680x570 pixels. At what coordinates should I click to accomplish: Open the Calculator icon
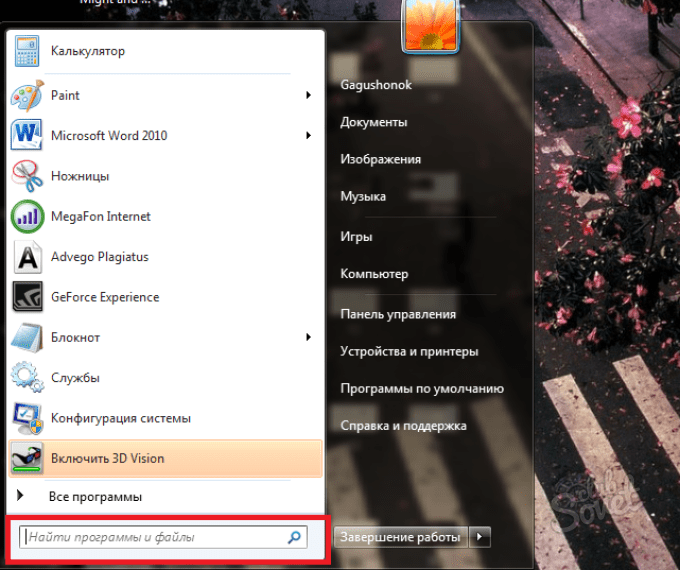click(x=27, y=51)
